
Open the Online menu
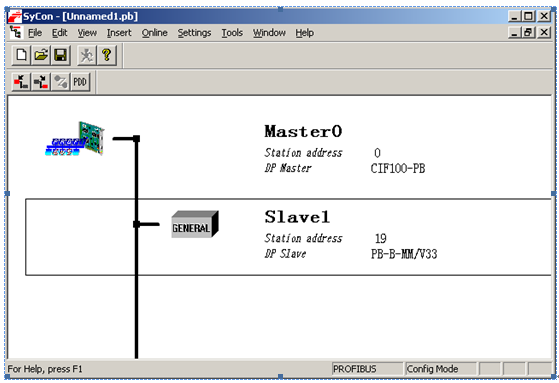click(x=154, y=33)
